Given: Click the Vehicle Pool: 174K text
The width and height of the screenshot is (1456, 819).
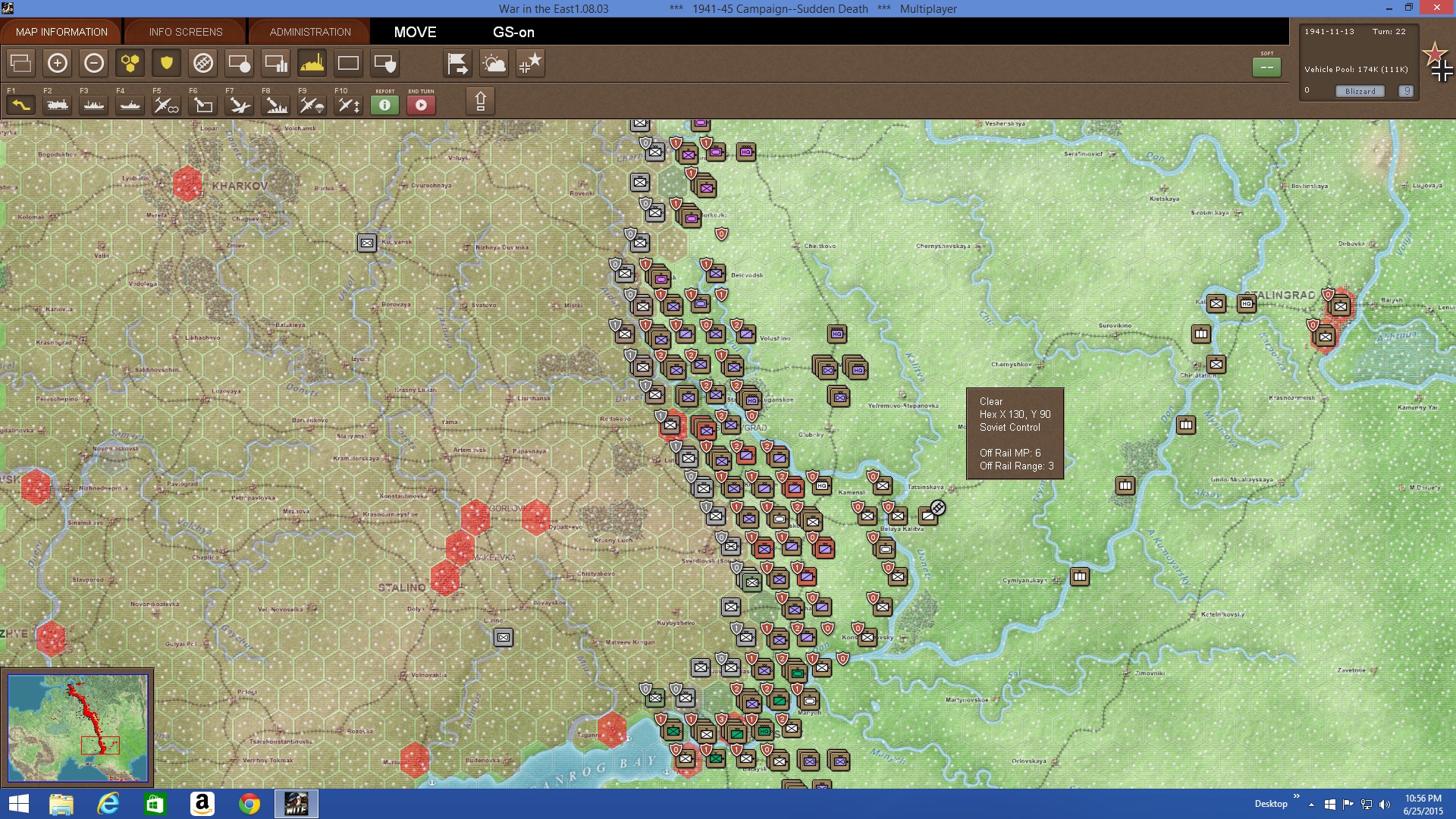Looking at the screenshot, I should (1356, 69).
